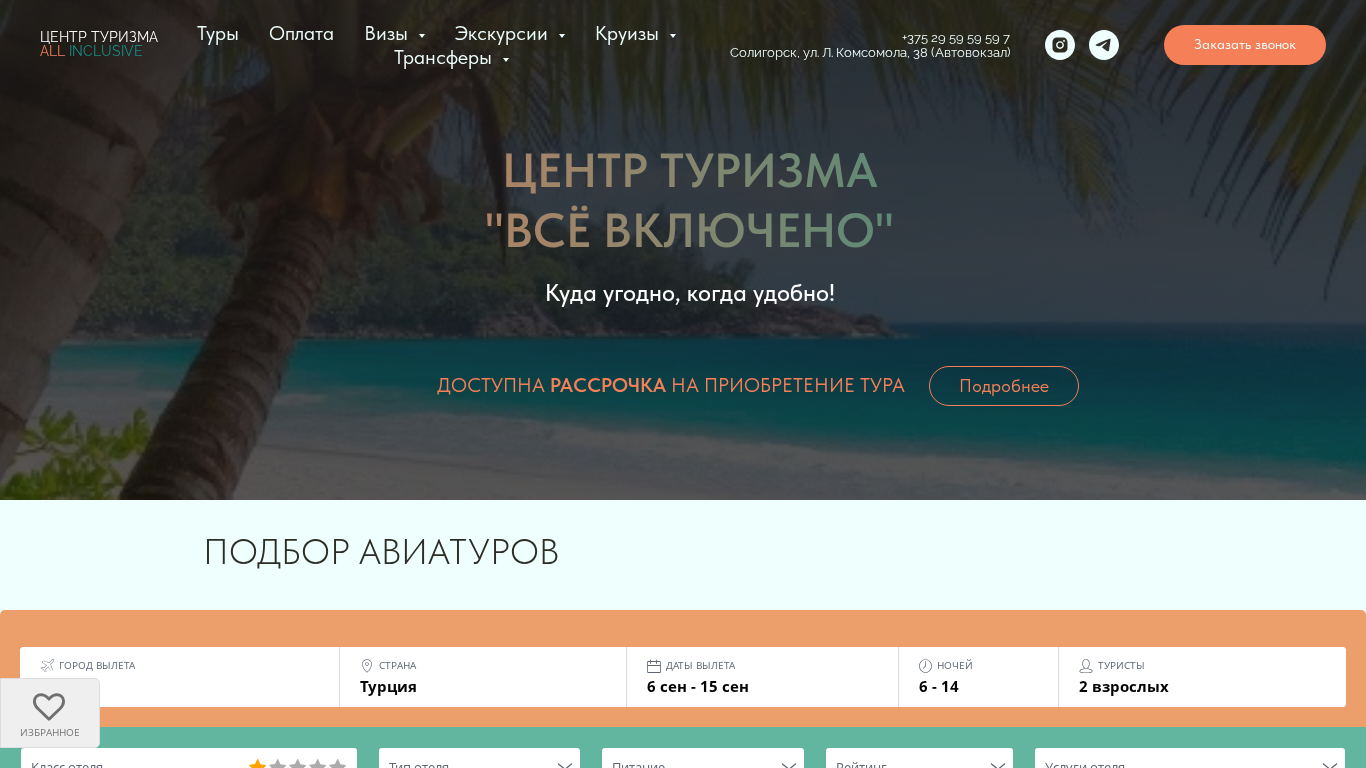Image resolution: width=1366 pixels, height=768 pixels.
Task: Open the Туристы selector showing 2 взрослых
Action: (1202, 677)
